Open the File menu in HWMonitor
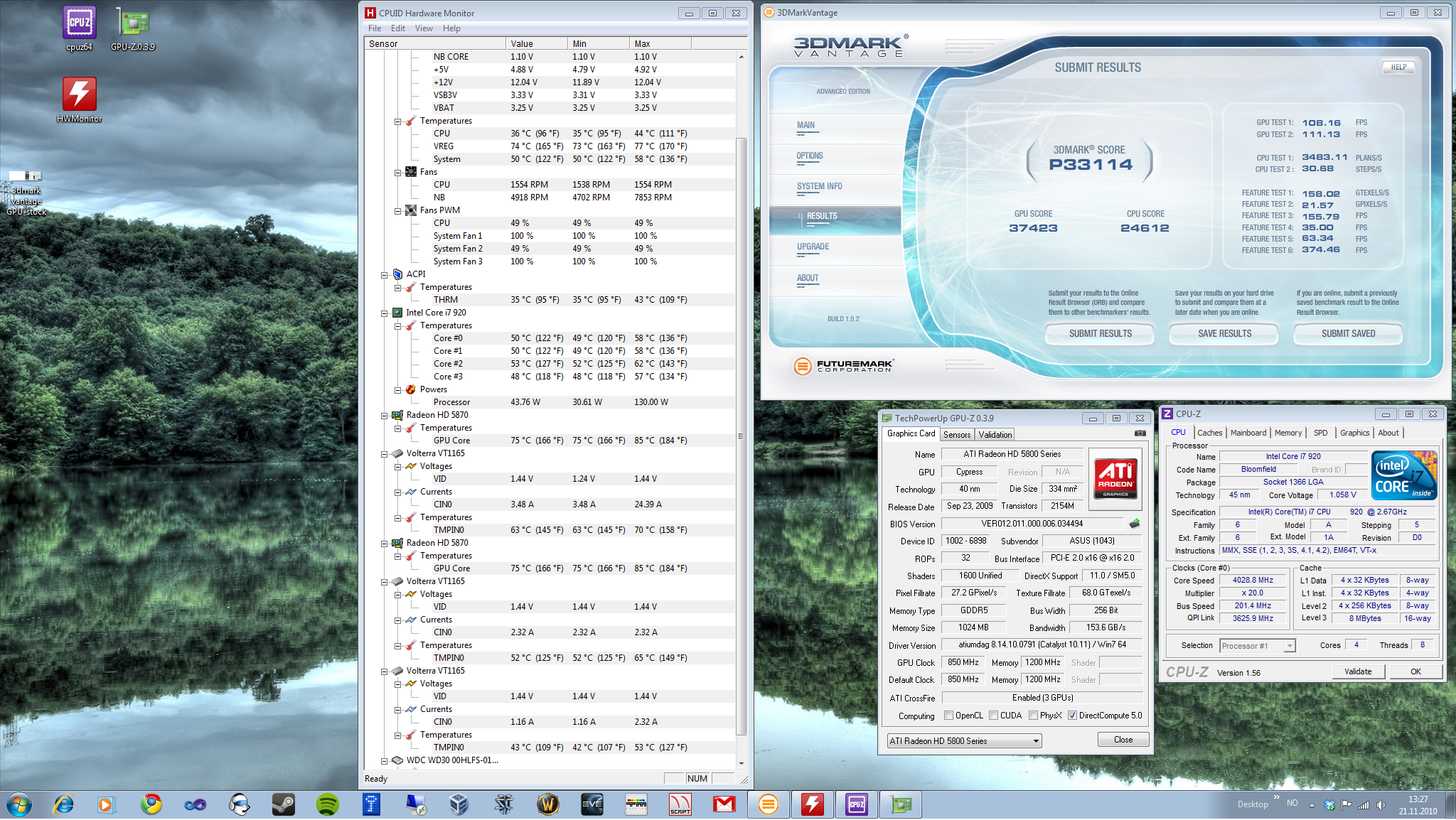This screenshot has height=820, width=1456. click(375, 28)
